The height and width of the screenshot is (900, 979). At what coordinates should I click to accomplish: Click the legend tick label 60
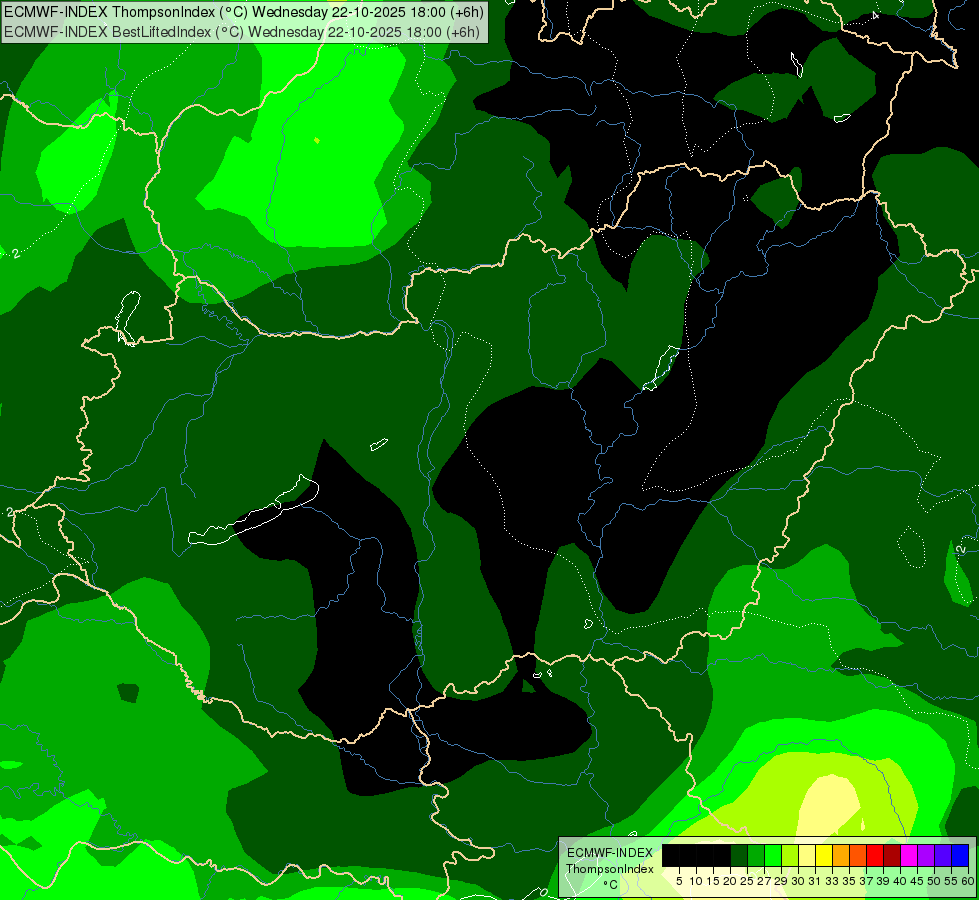point(968,881)
